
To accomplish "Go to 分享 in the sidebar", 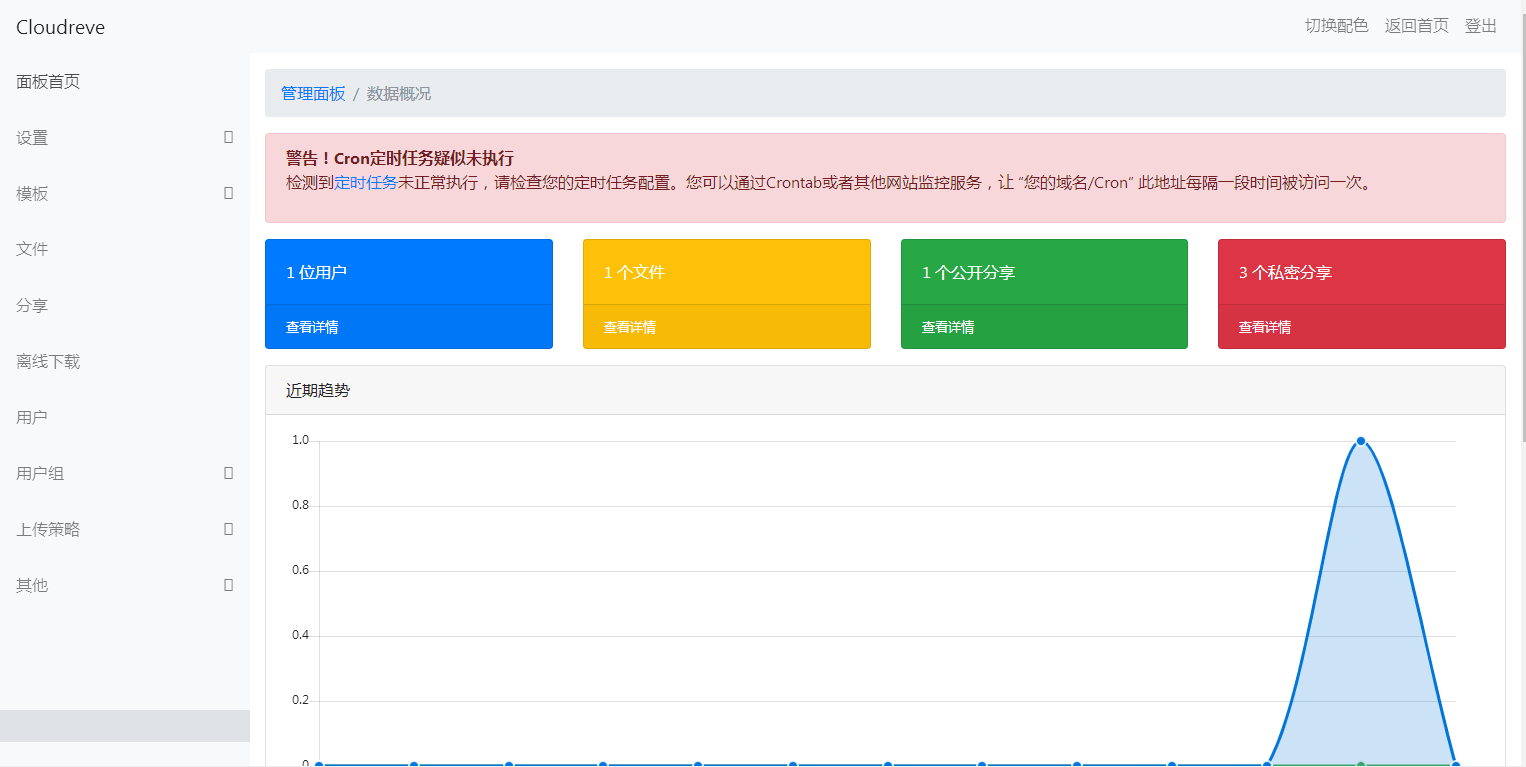I will (32, 306).
